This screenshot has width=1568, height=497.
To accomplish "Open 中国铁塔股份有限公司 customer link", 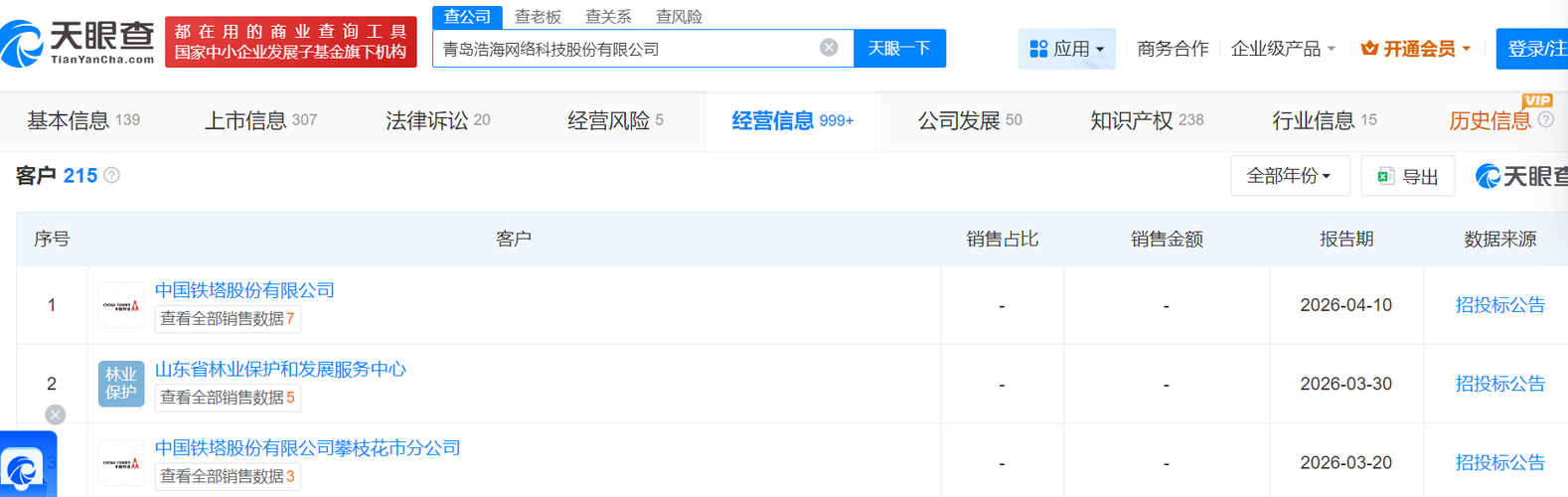I will 244,290.
